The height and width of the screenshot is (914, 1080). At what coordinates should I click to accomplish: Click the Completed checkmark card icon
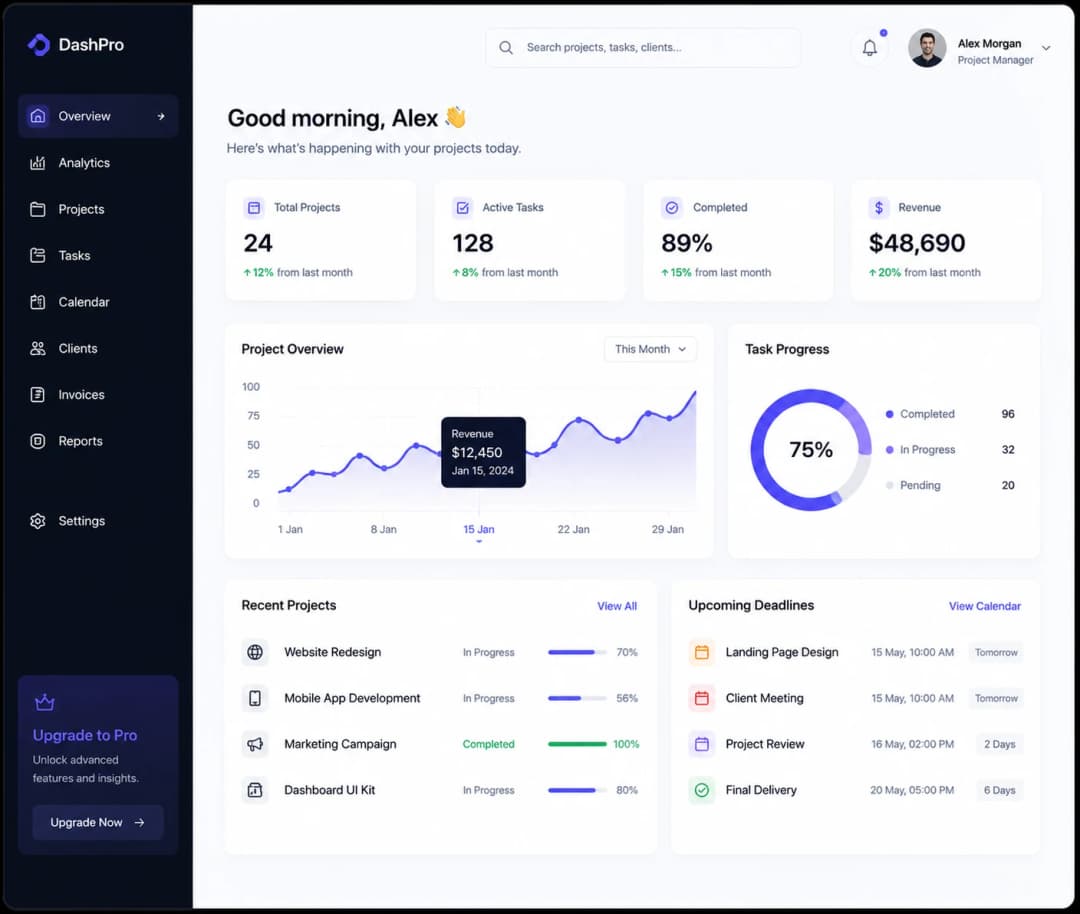(x=672, y=207)
